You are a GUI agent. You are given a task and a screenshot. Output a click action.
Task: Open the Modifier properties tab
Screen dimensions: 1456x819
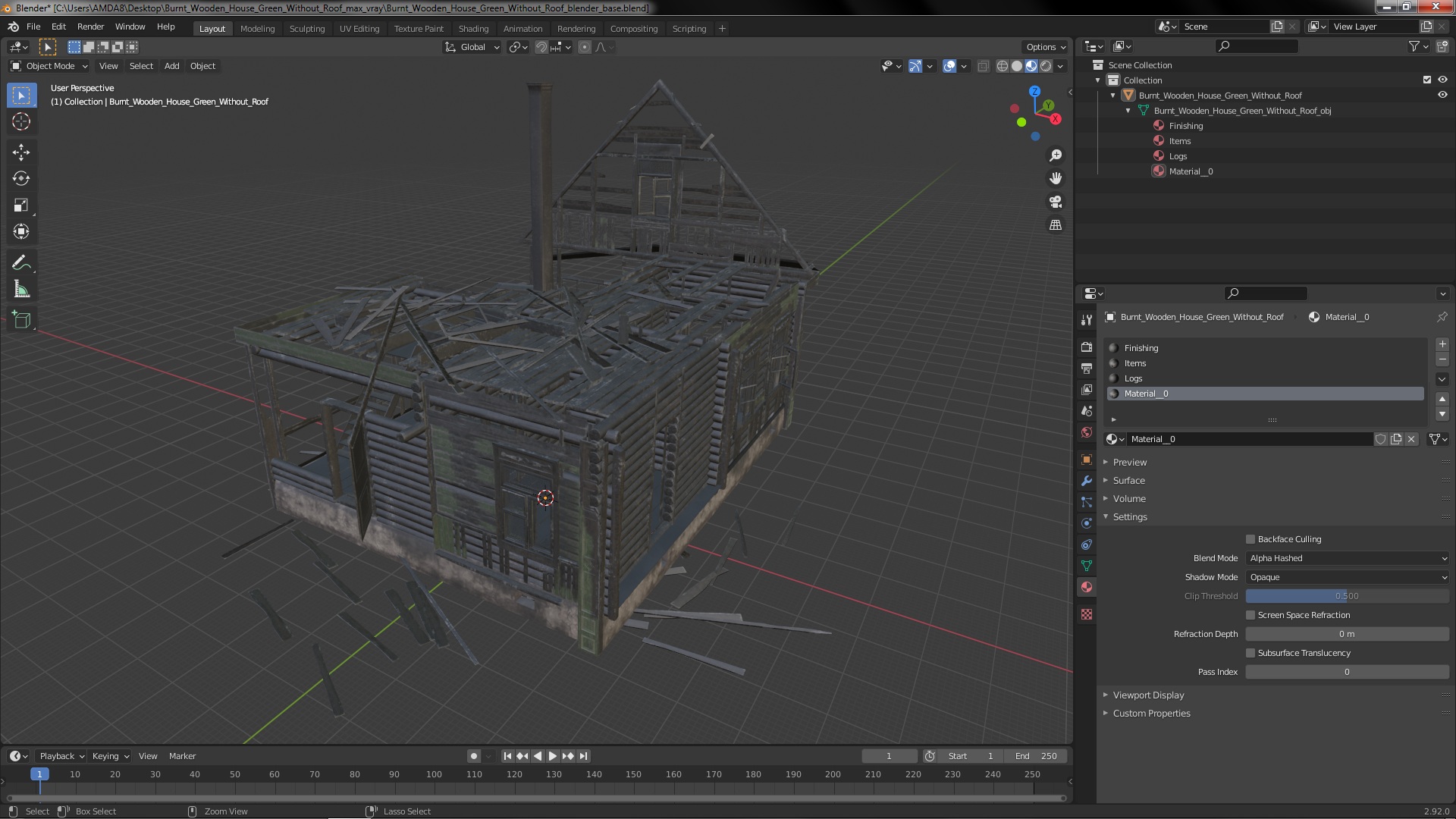1087,481
